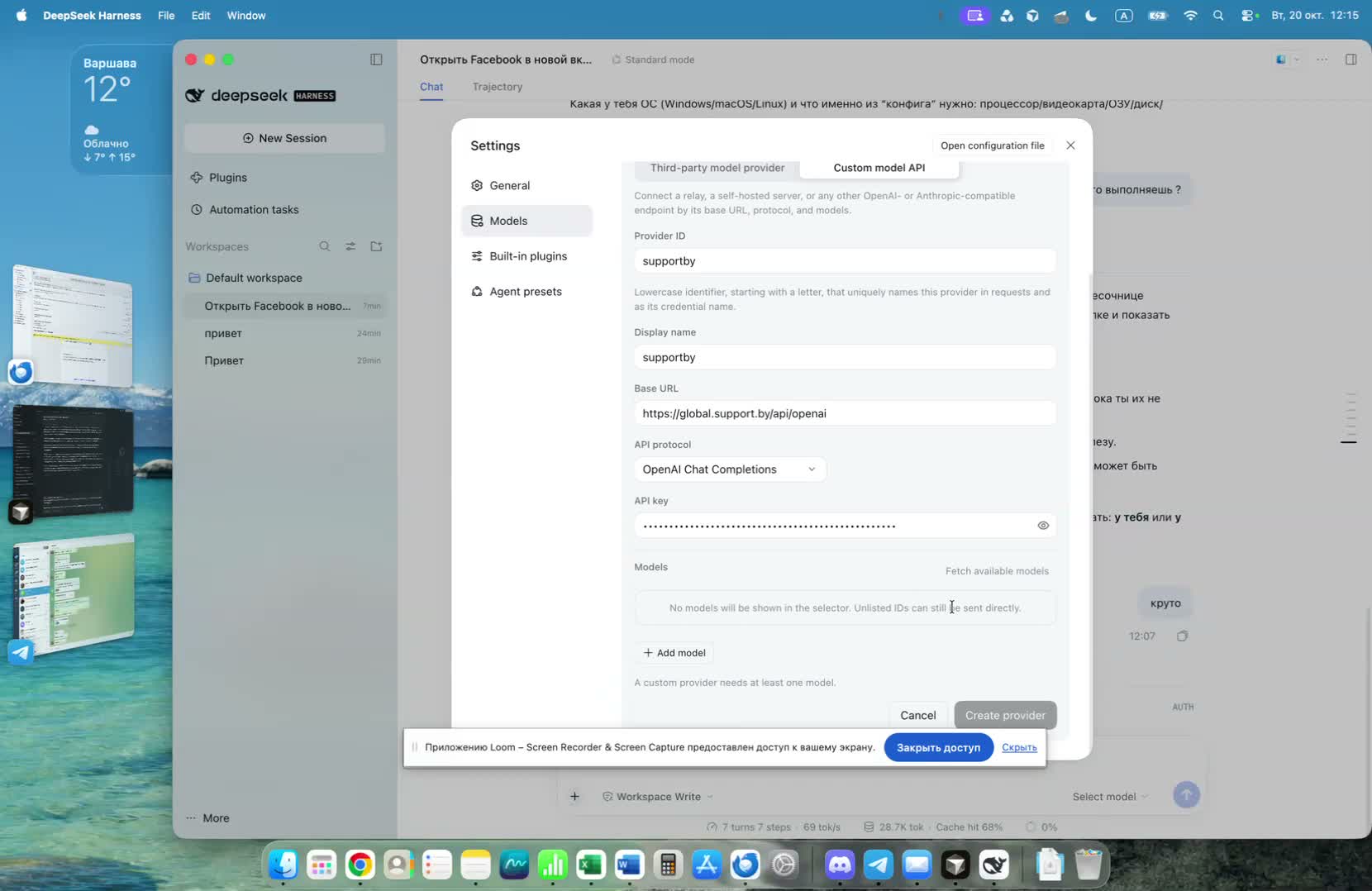The height and width of the screenshot is (891, 1372).
Task: Copy message icon next to 12:07
Action: pyautogui.click(x=1182, y=636)
